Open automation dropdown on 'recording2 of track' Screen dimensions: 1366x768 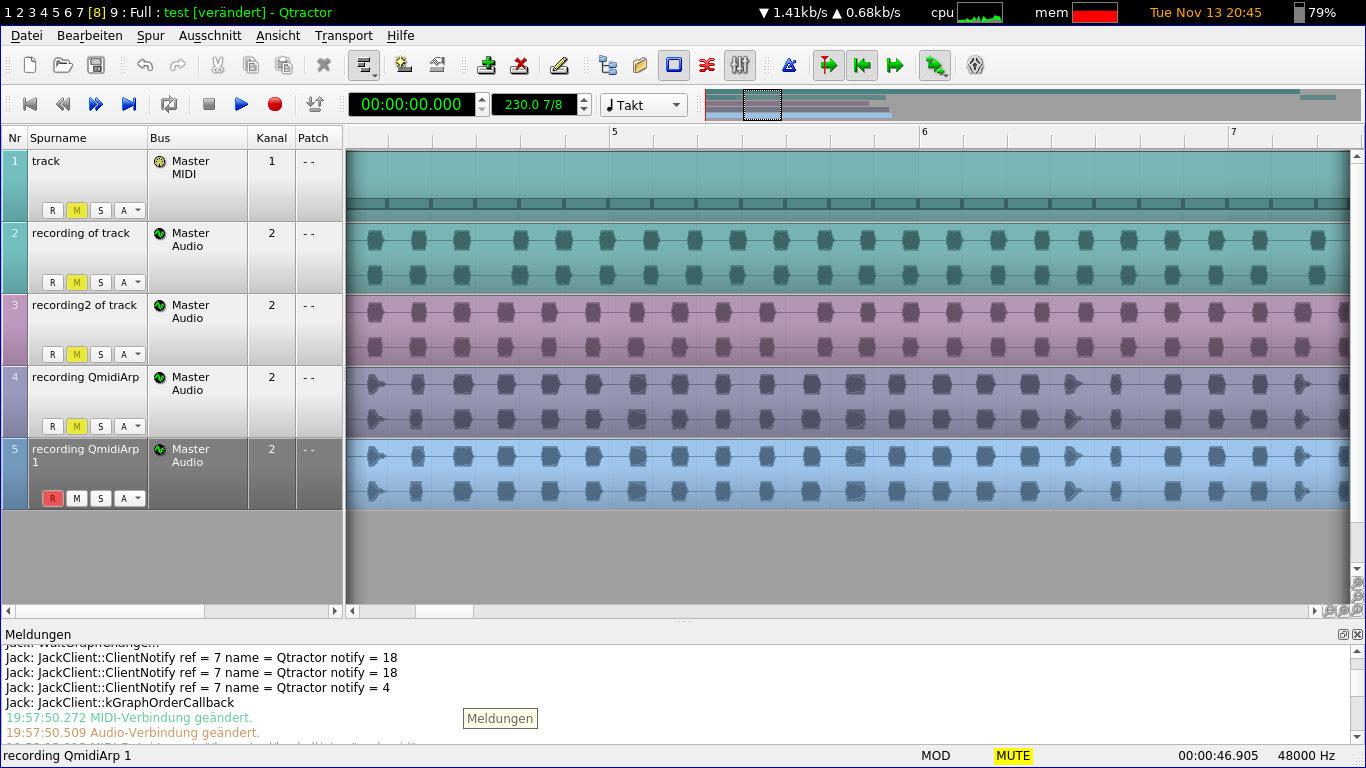pyautogui.click(x=130, y=355)
